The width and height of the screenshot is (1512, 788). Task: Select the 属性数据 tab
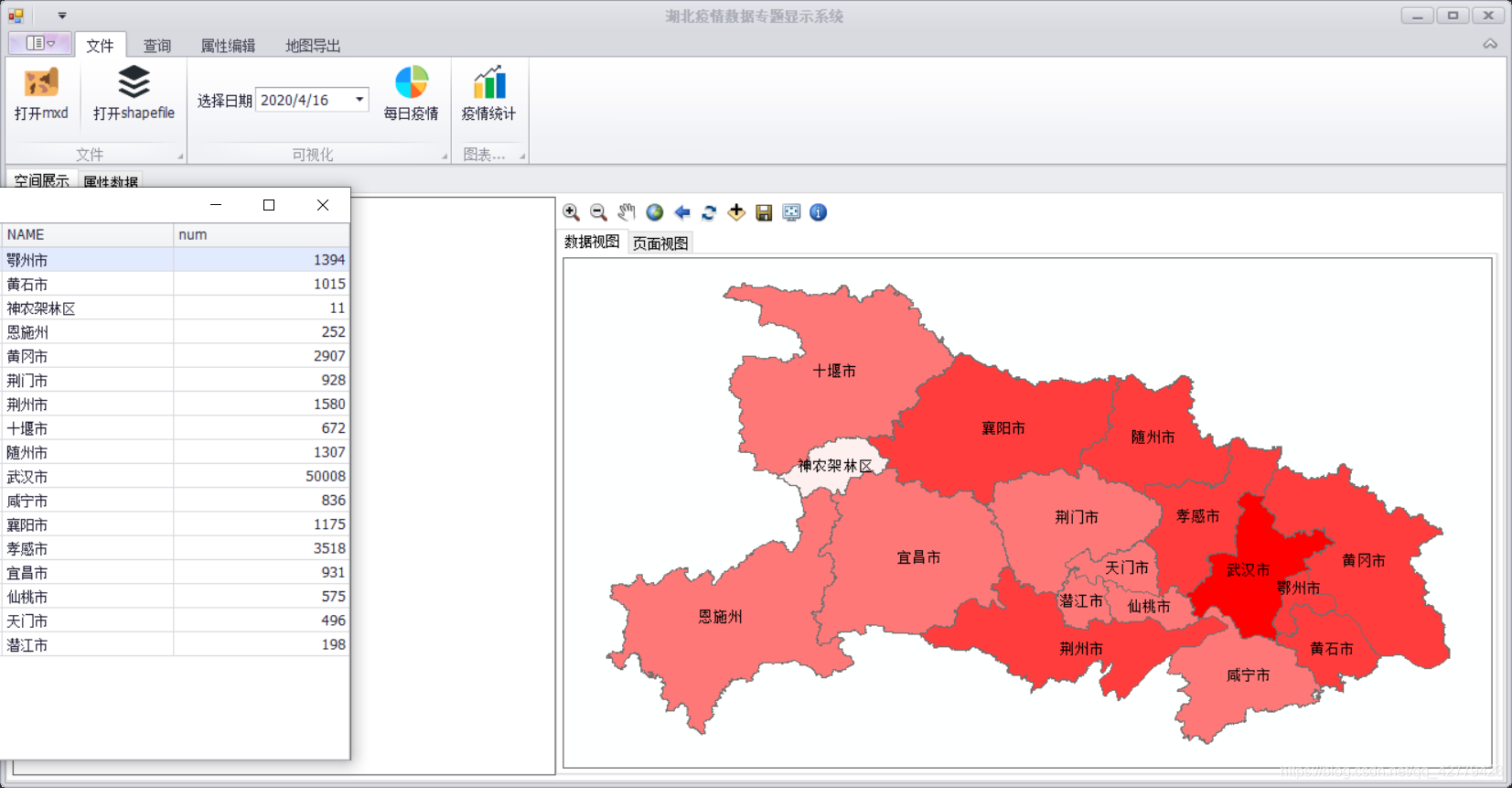[x=111, y=181]
